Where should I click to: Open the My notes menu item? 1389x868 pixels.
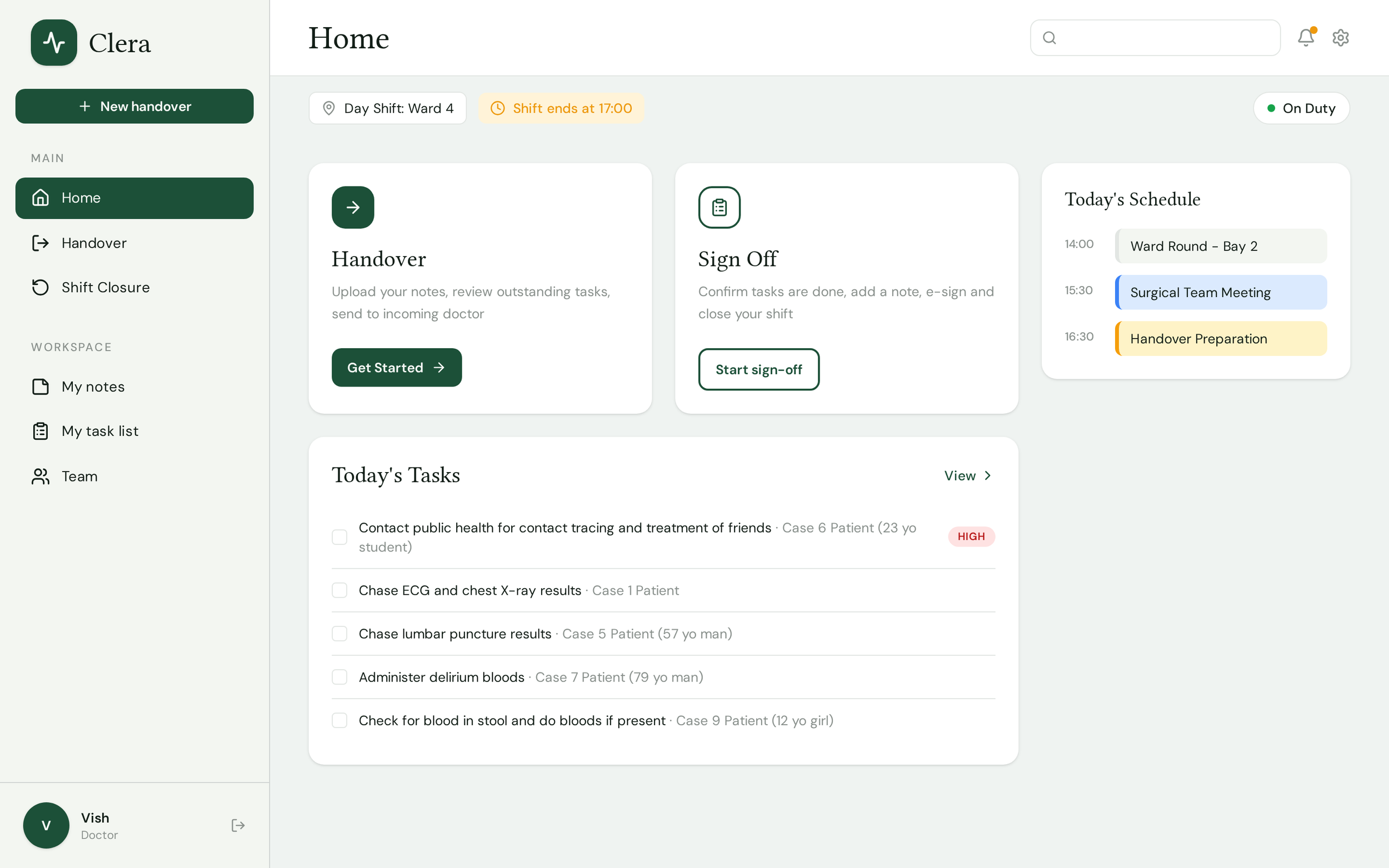point(134,387)
